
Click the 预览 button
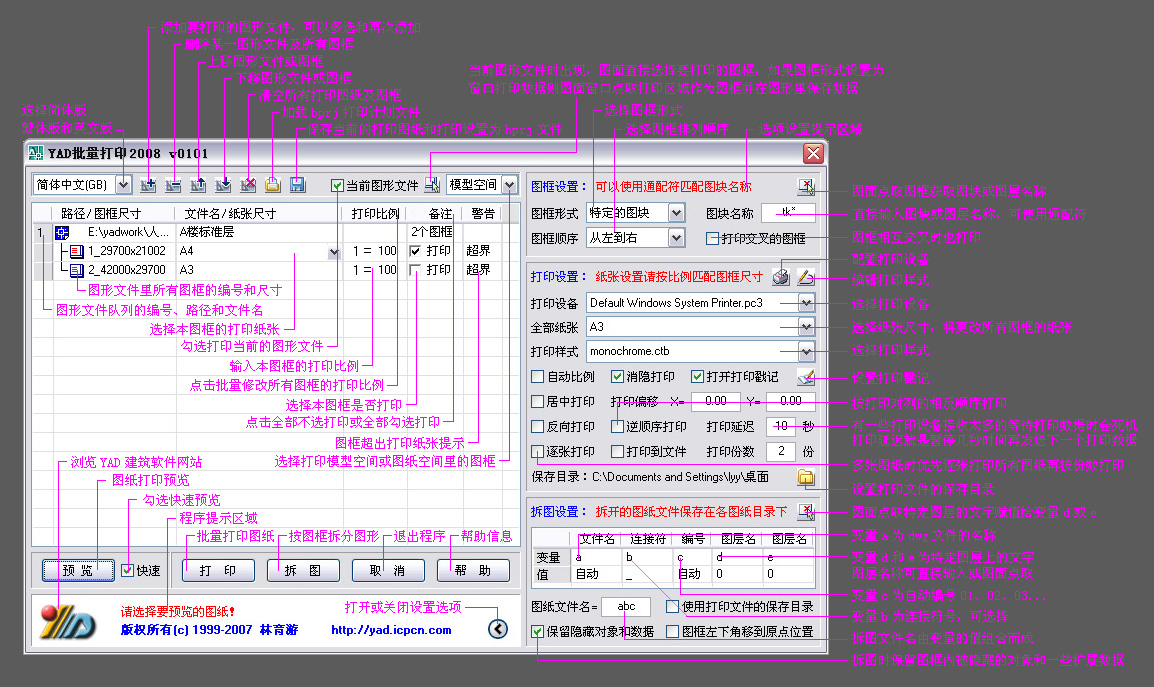pyautogui.click(x=78, y=571)
